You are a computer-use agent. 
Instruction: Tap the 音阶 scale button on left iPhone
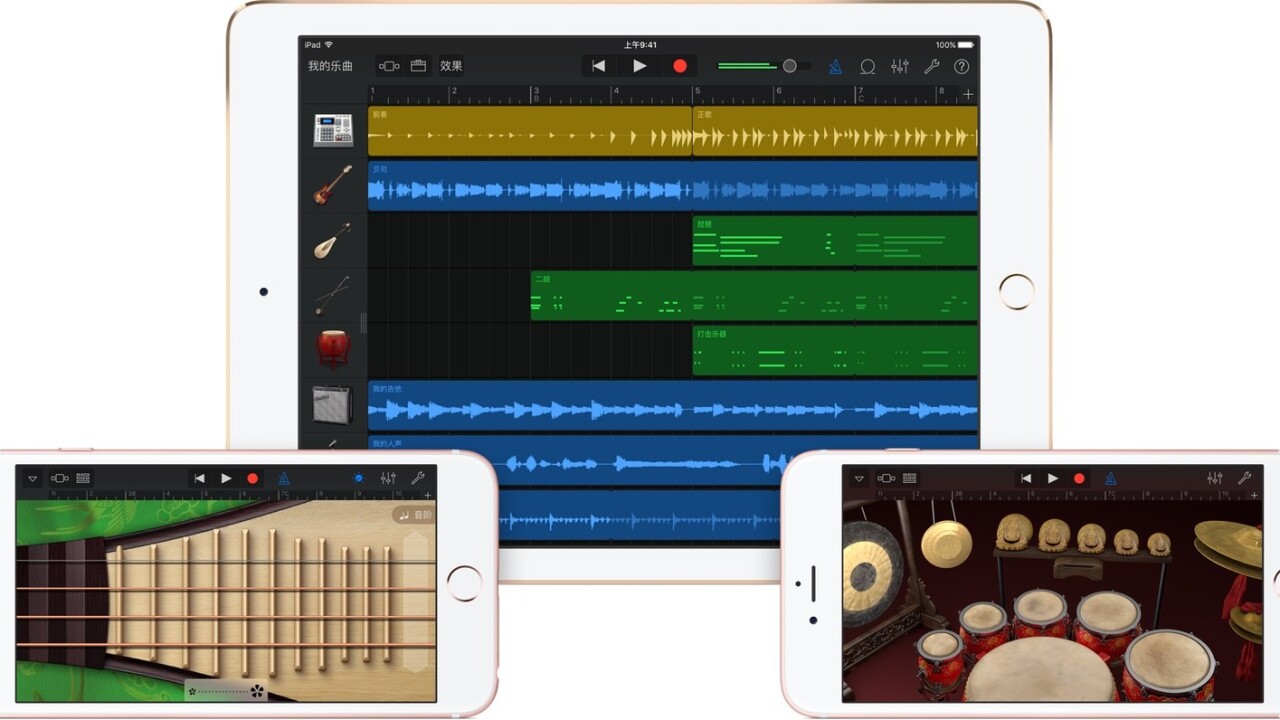pos(414,515)
